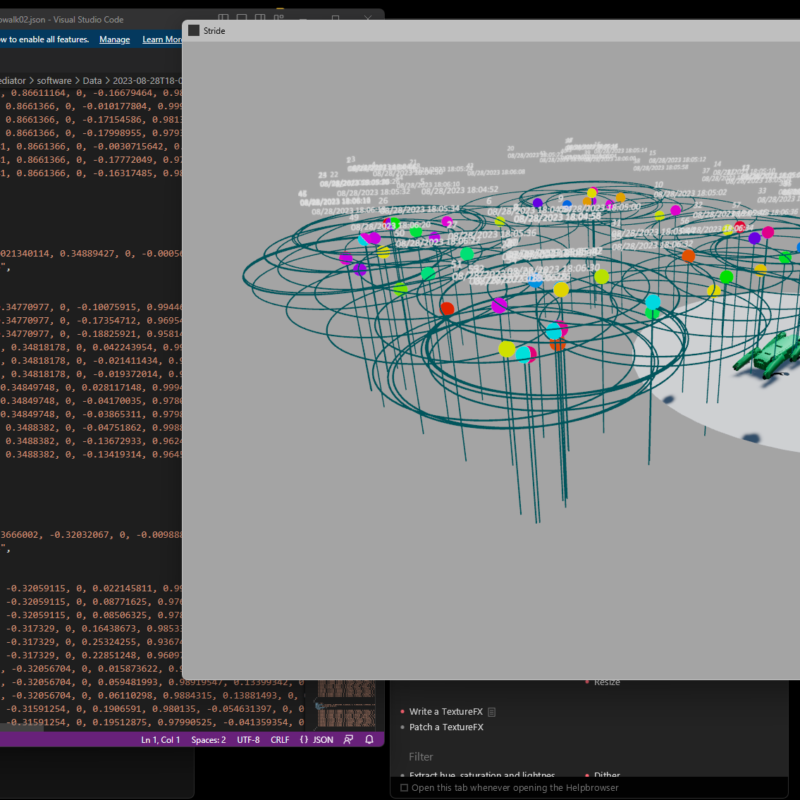Click the Manage link in the banner
Screen dimensions: 800x800
(114, 39)
